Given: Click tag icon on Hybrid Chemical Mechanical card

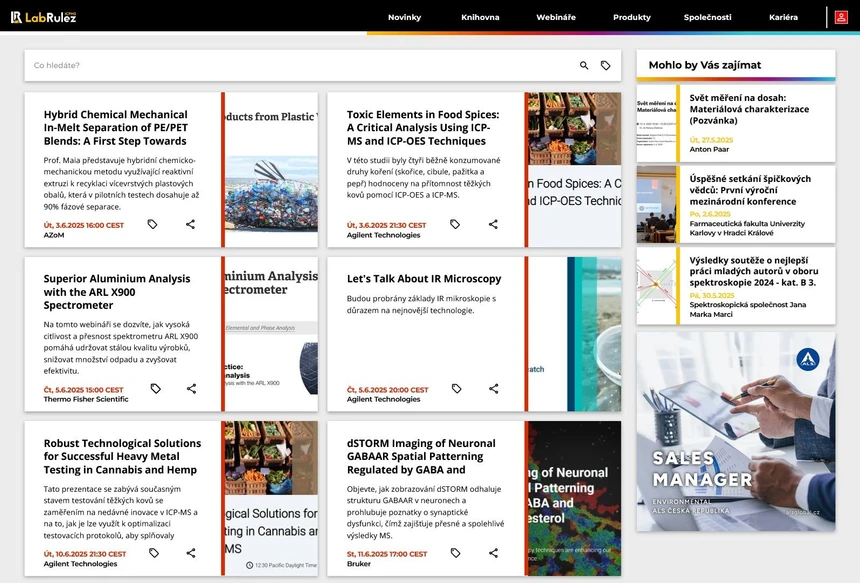Looking at the screenshot, I should 152,224.
